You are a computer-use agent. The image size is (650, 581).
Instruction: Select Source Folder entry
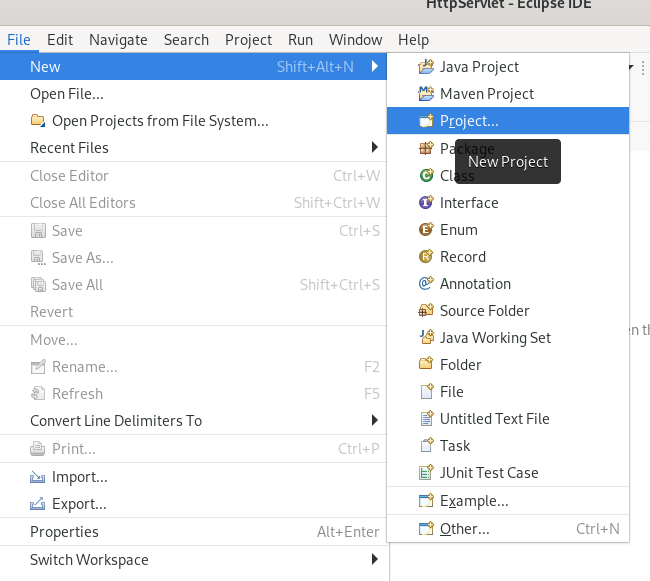pyautogui.click(x=508, y=310)
